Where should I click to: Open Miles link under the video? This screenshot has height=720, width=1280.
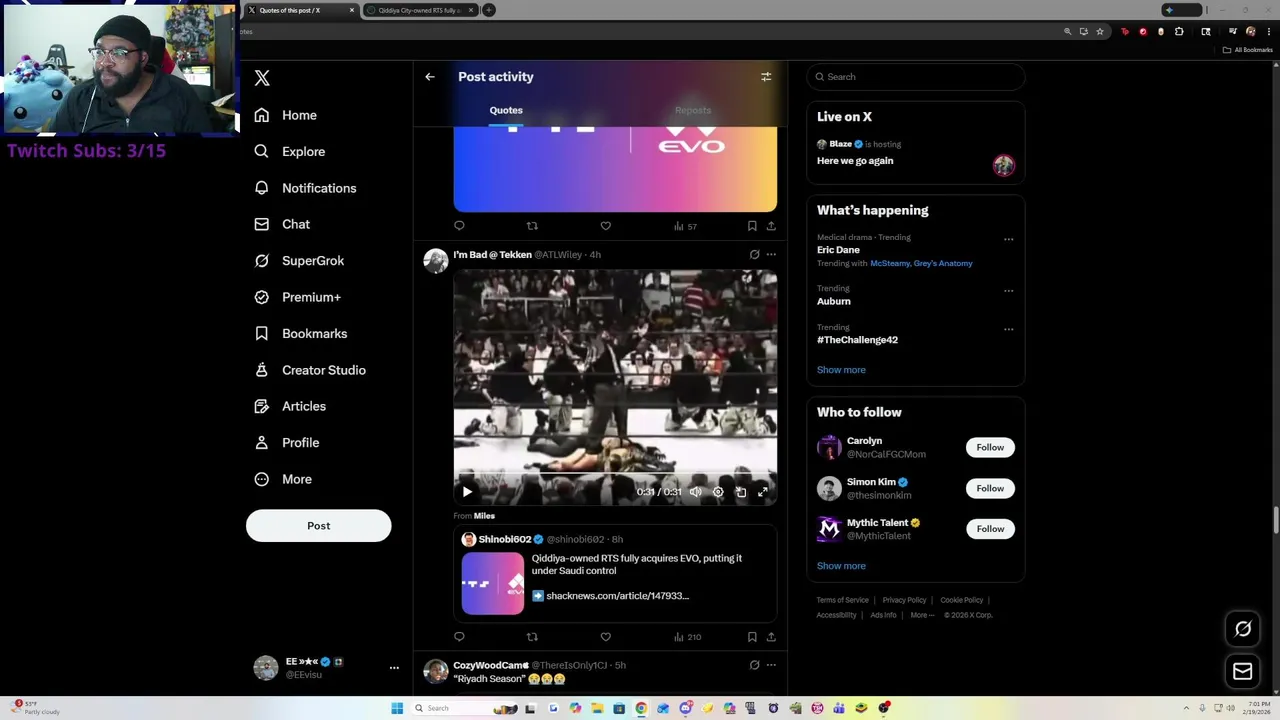(x=484, y=516)
